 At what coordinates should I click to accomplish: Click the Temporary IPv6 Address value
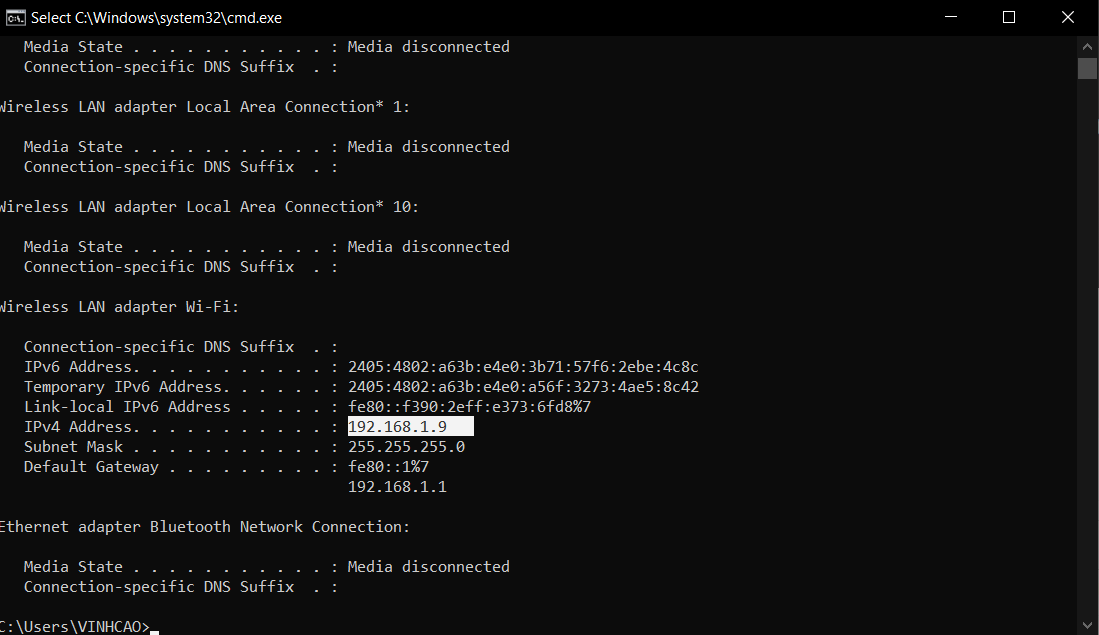pos(523,387)
